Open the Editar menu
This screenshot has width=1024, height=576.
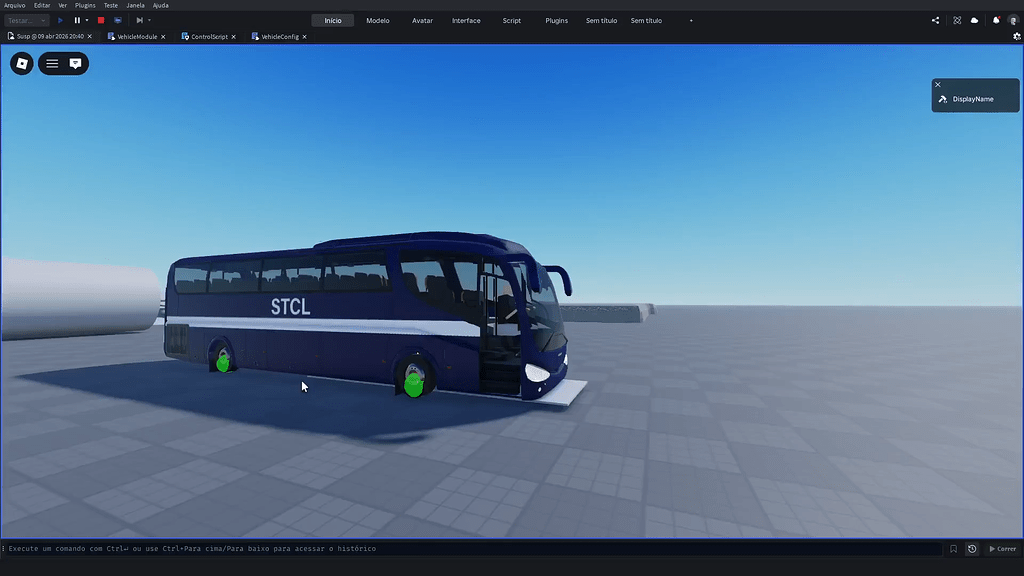42,5
